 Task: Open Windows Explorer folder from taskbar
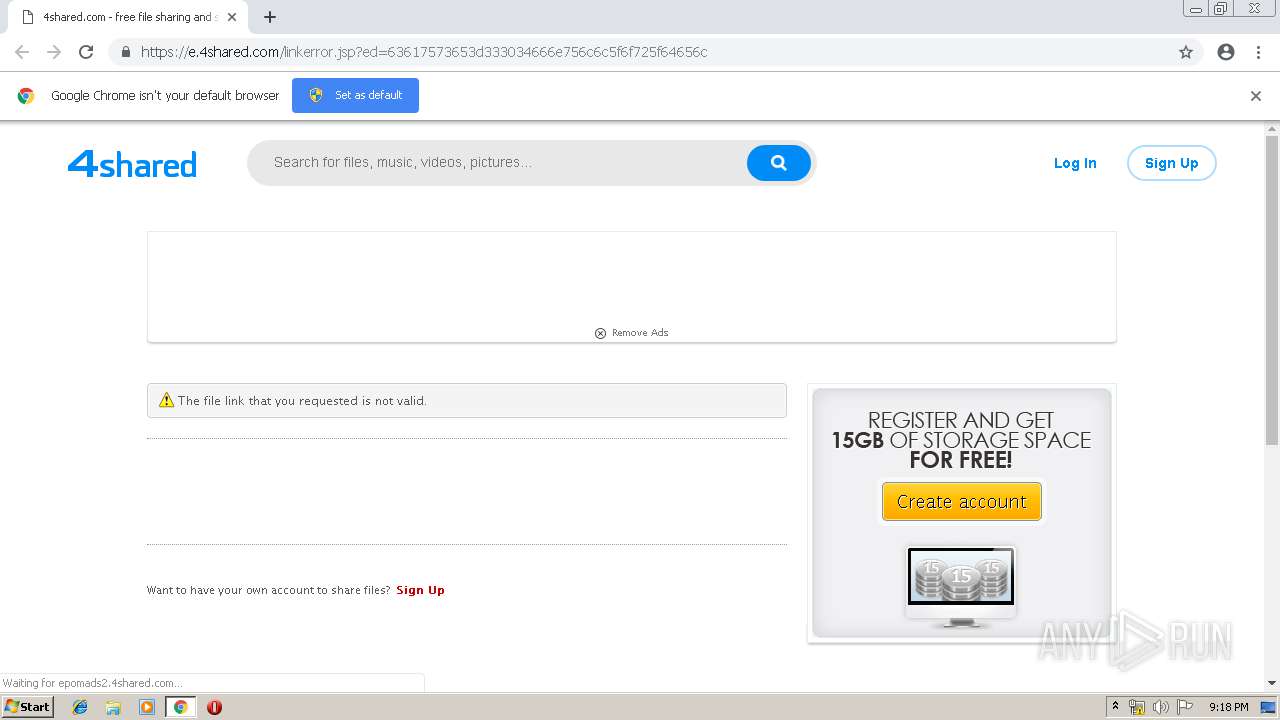click(113, 707)
